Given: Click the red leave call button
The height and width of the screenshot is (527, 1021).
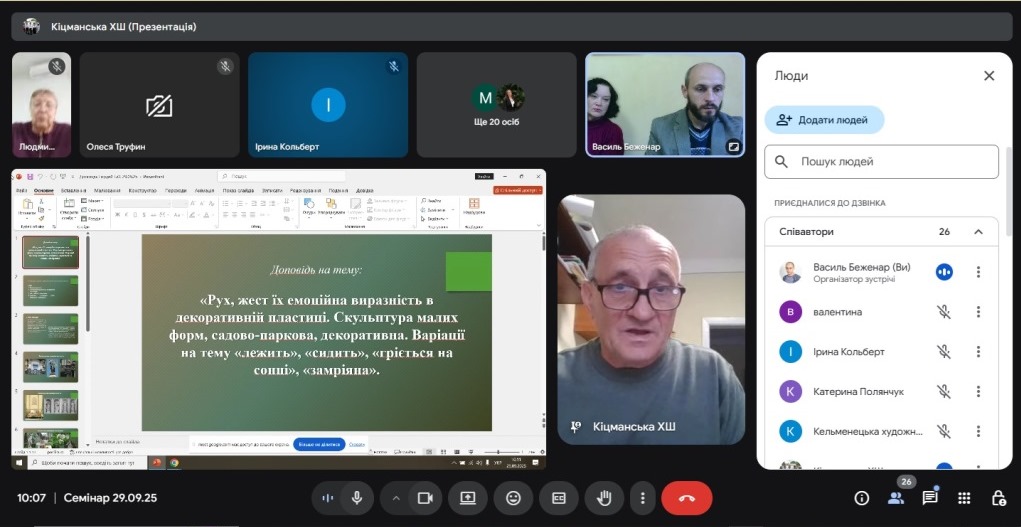Looking at the screenshot, I should (x=686, y=498).
